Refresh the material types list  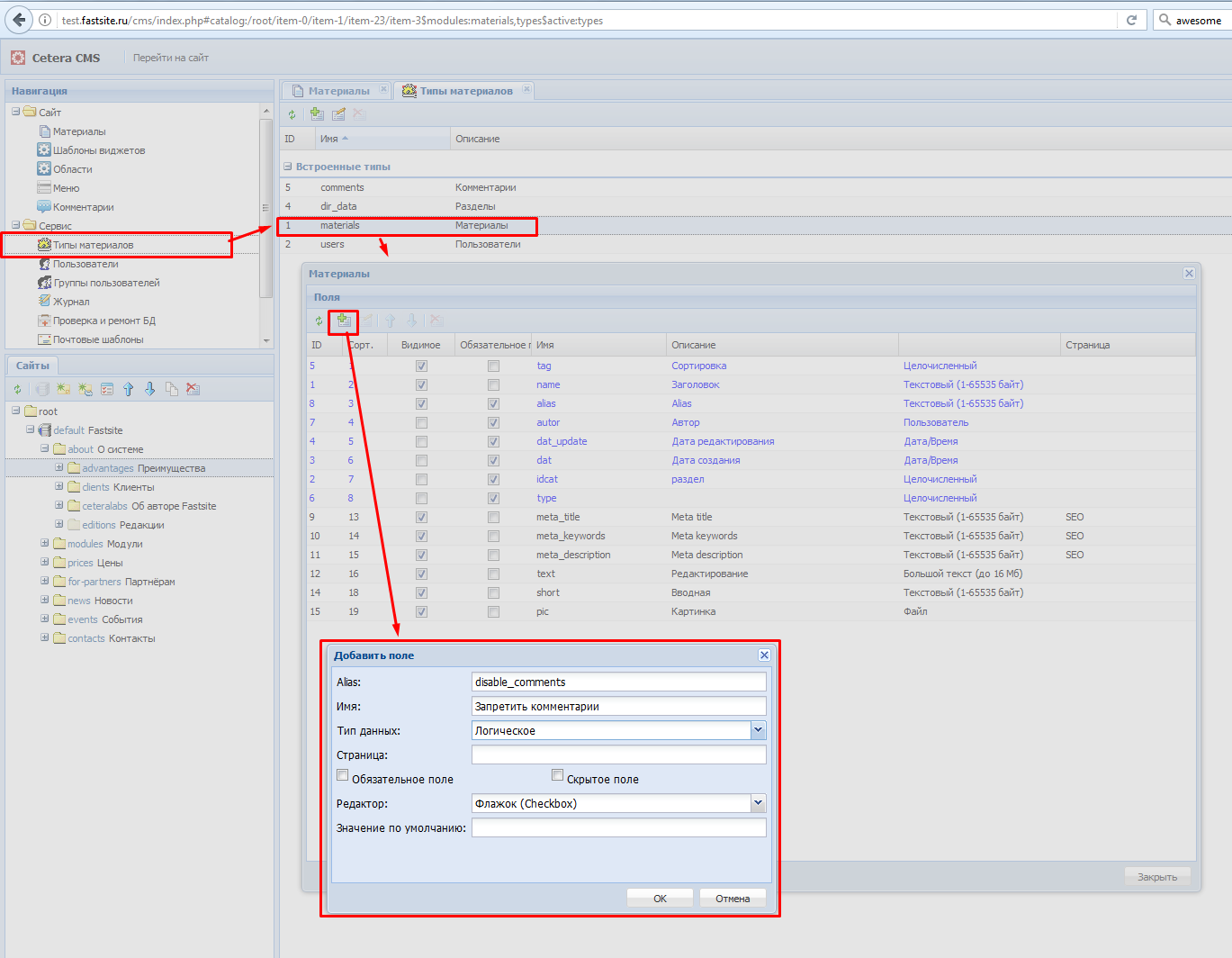292,114
